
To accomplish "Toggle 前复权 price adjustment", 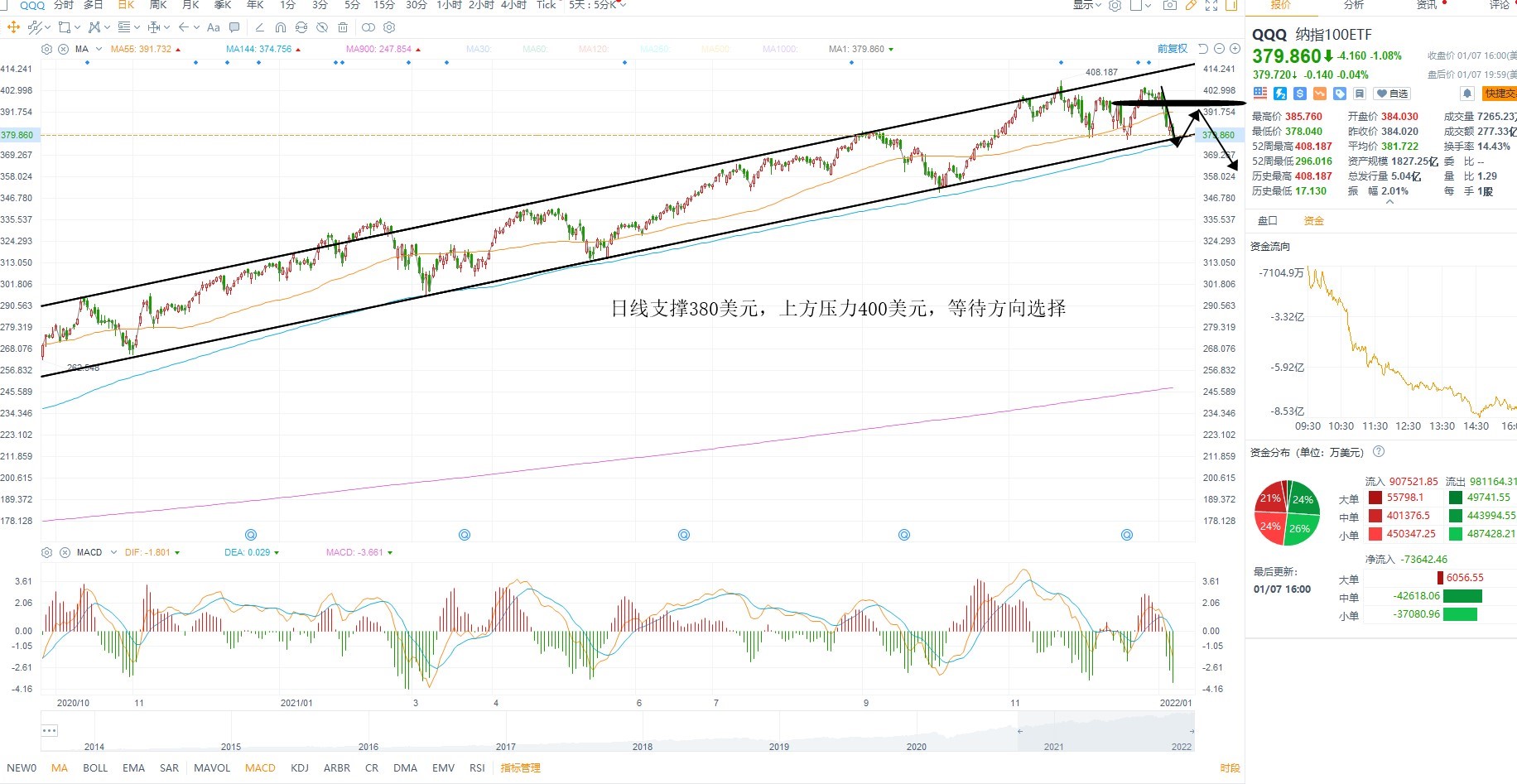I will pos(1173,49).
